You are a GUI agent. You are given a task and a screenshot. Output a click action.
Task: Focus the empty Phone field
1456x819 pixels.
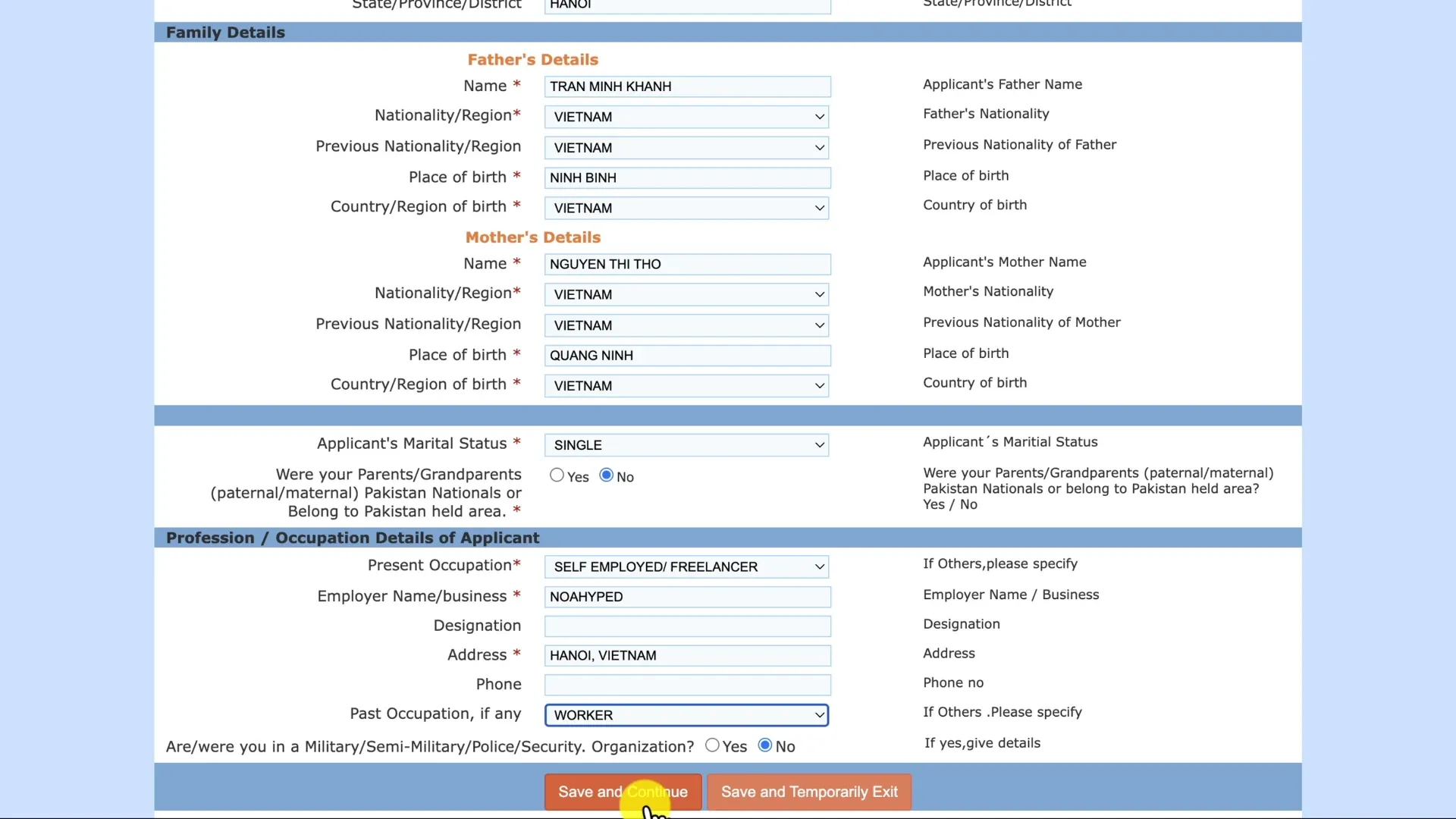[688, 685]
